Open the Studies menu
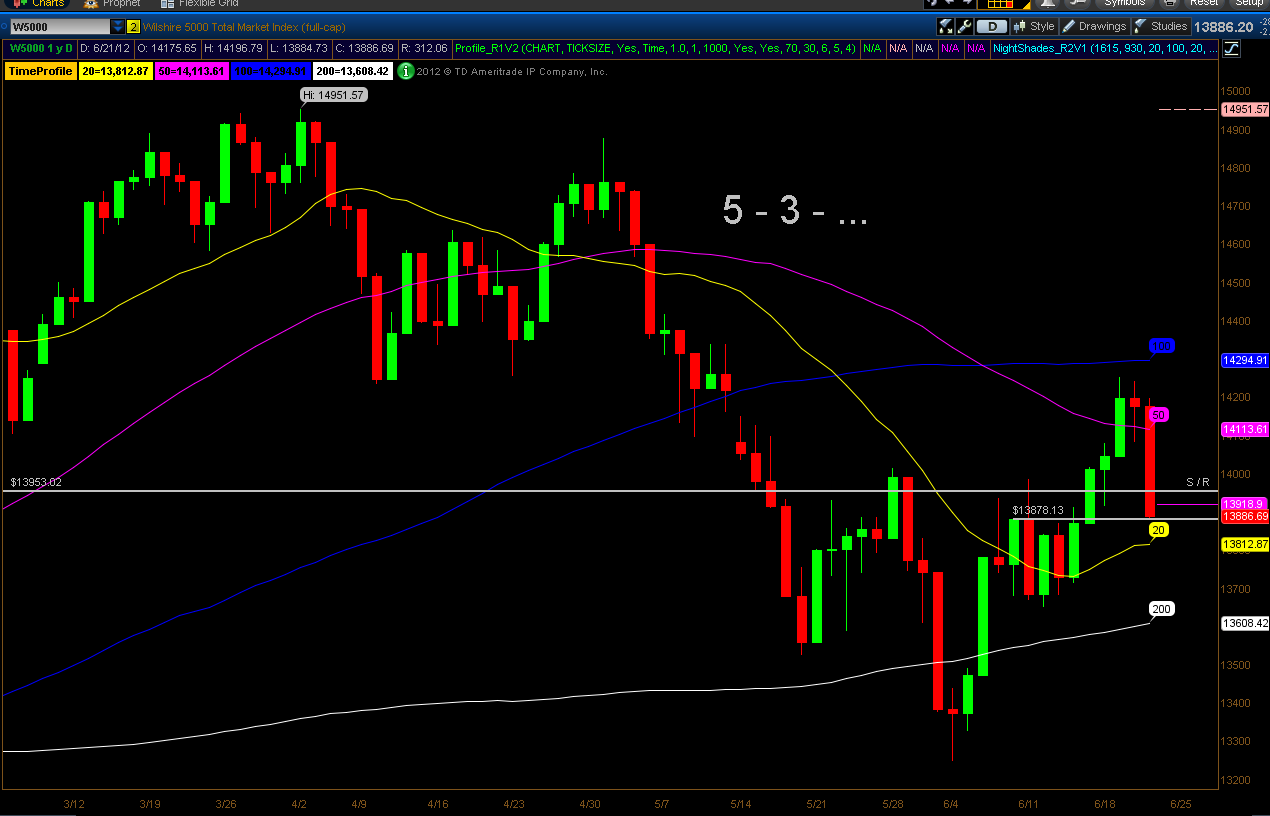This screenshot has width=1270, height=816. coord(1161,27)
